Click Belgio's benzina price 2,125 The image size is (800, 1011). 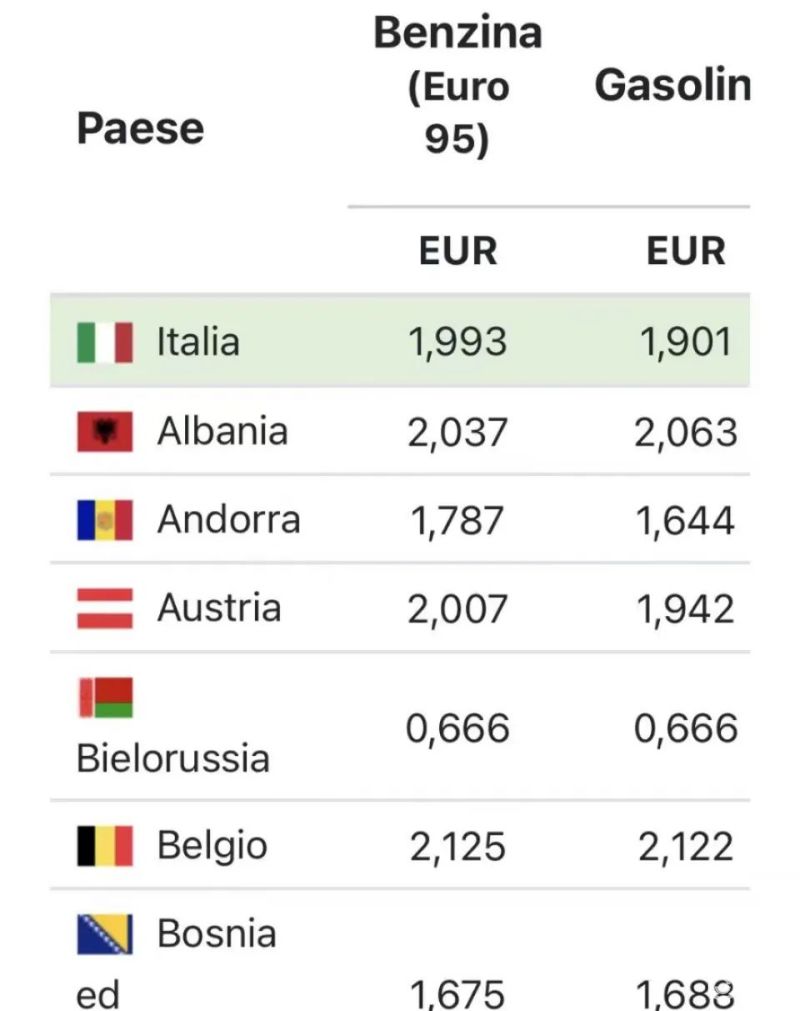tap(458, 847)
